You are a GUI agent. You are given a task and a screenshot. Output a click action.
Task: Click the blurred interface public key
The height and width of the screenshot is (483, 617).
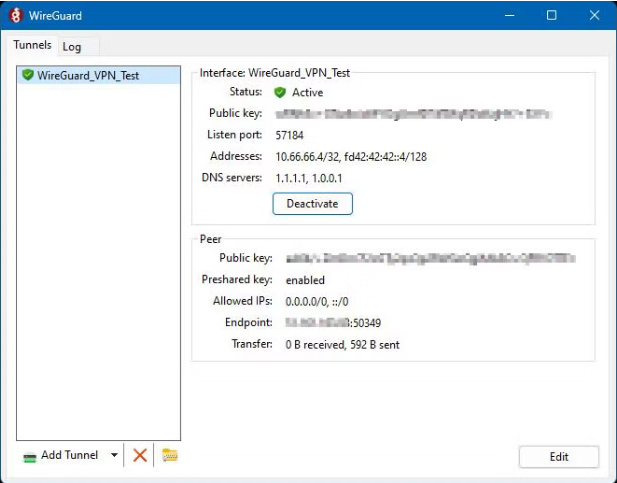coord(413,114)
